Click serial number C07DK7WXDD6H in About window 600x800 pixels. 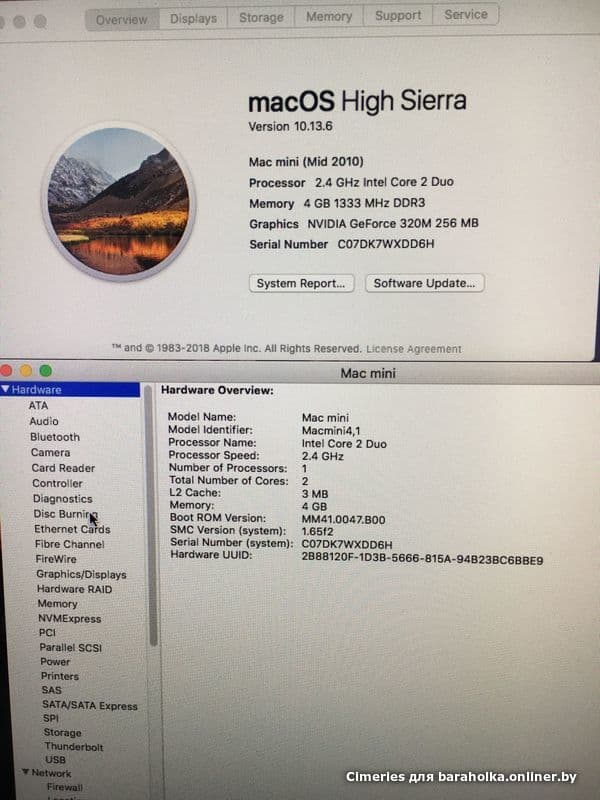pos(386,244)
